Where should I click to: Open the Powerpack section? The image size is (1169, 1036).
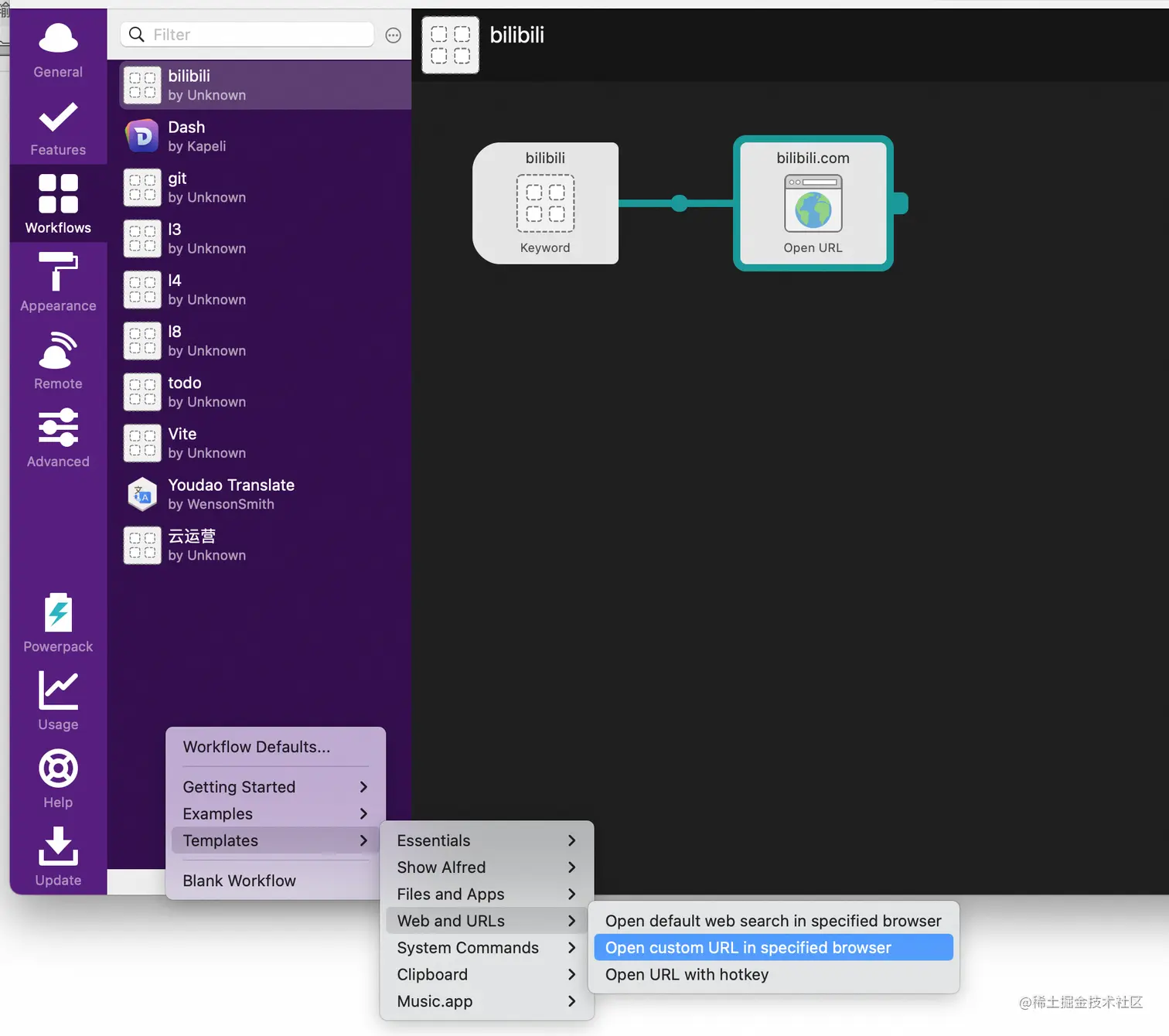pos(58,623)
